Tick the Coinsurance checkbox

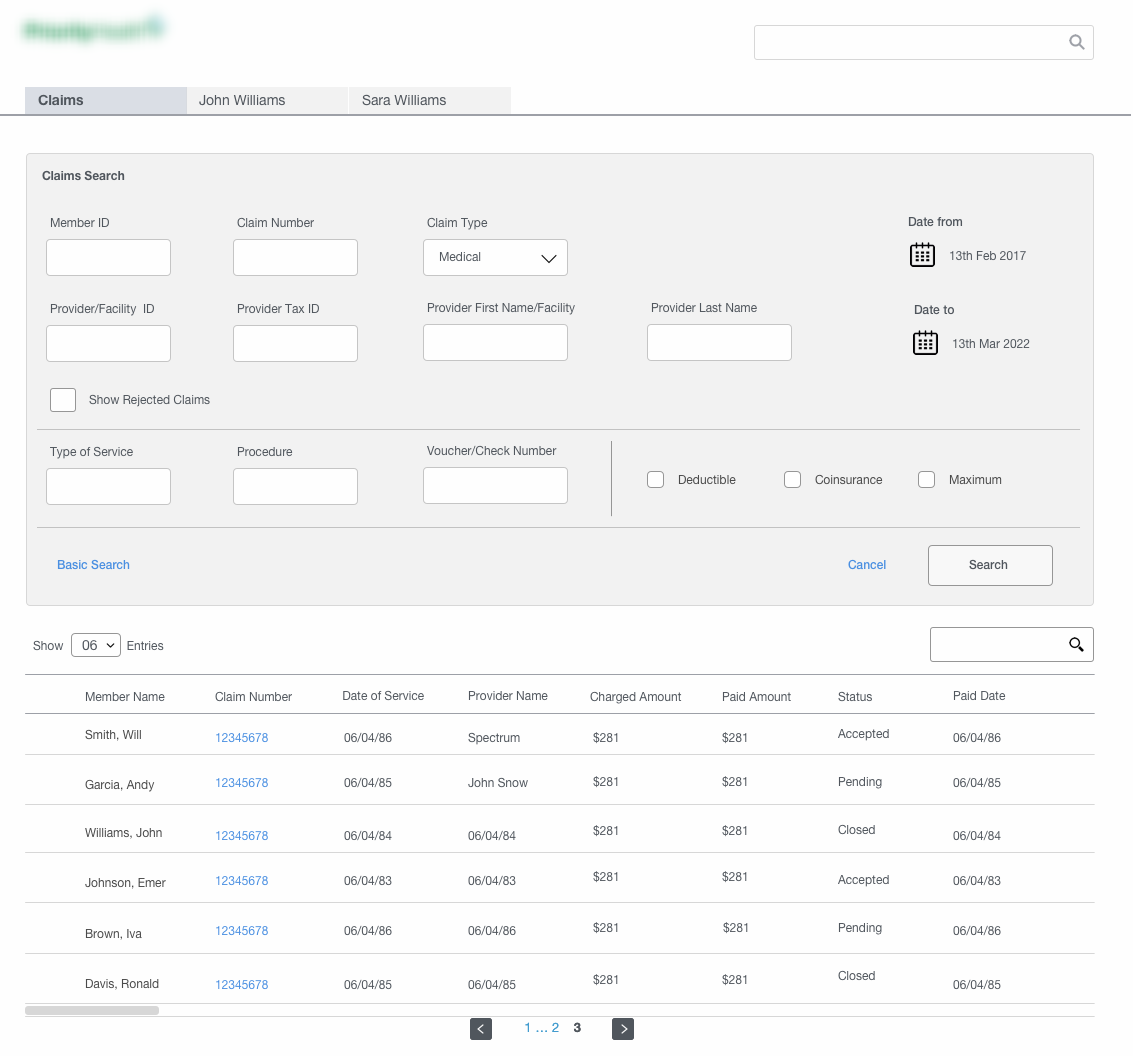(793, 480)
